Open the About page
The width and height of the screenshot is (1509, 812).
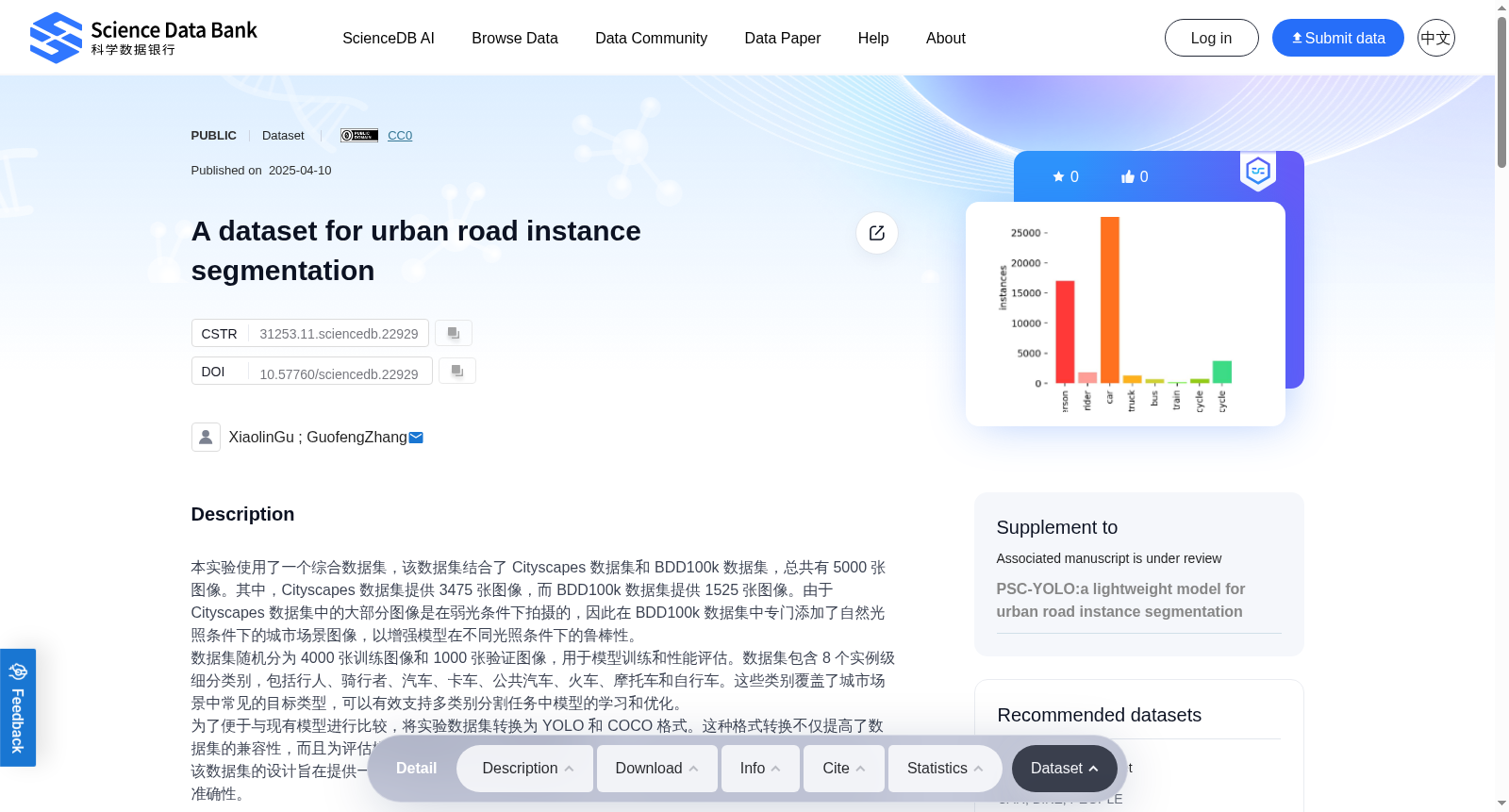pos(946,38)
